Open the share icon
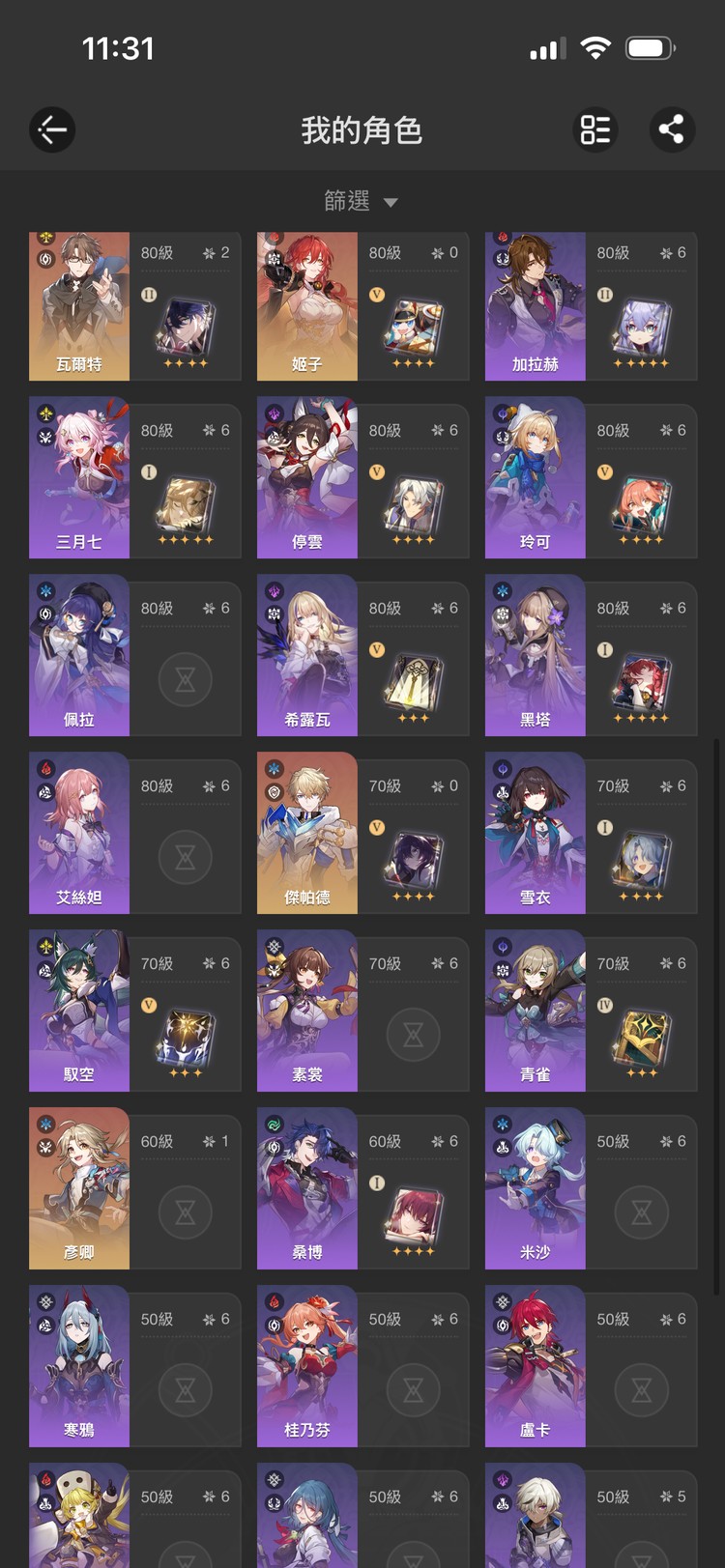725x1568 pixels. [672, 129]
